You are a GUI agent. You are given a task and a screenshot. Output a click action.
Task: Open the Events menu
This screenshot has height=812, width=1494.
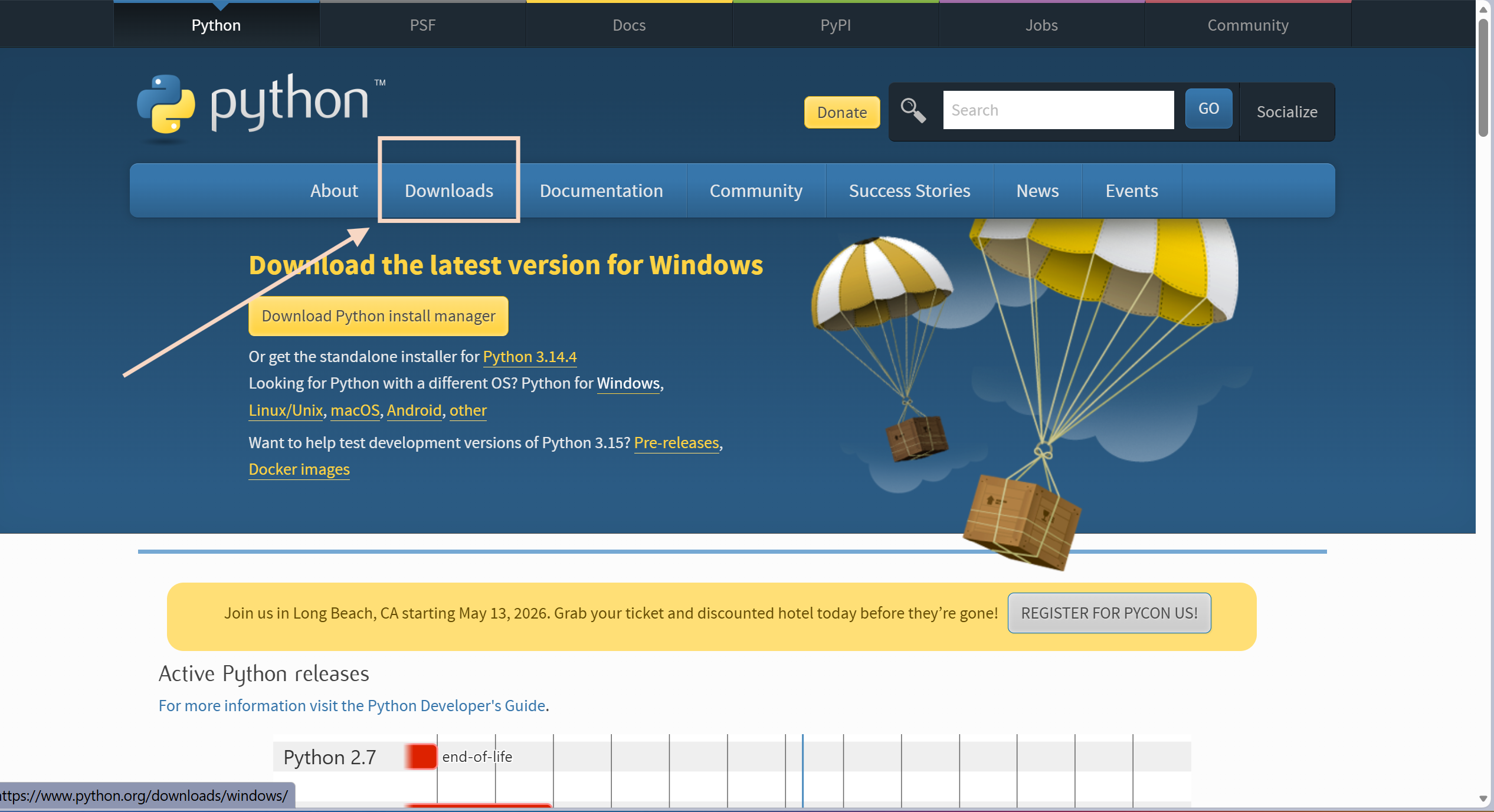(x=1132, y=190)
